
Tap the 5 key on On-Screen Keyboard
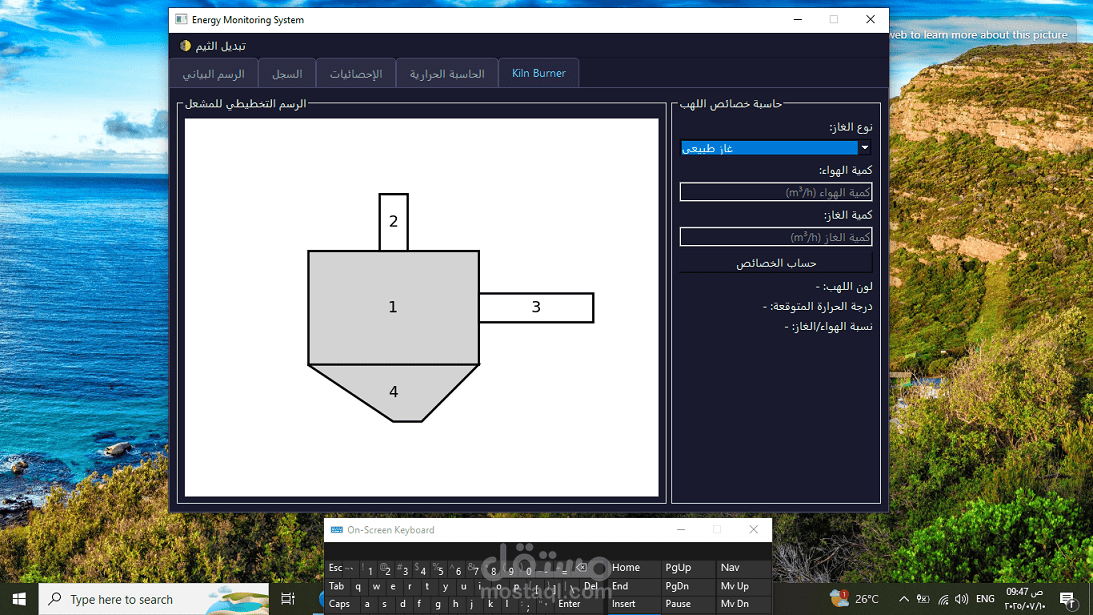pyautogui.click(x=439, y=569)
